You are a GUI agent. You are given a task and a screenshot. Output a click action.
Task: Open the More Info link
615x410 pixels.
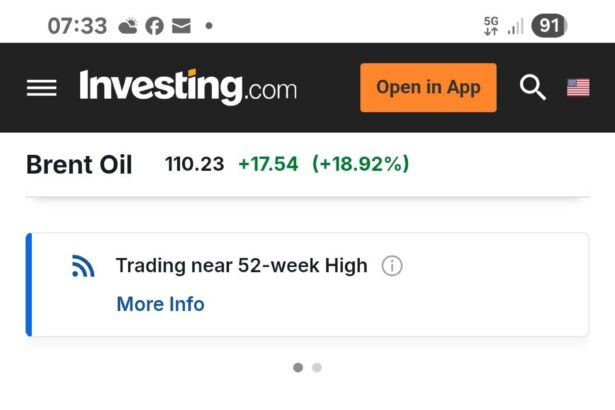coord(160,304)
